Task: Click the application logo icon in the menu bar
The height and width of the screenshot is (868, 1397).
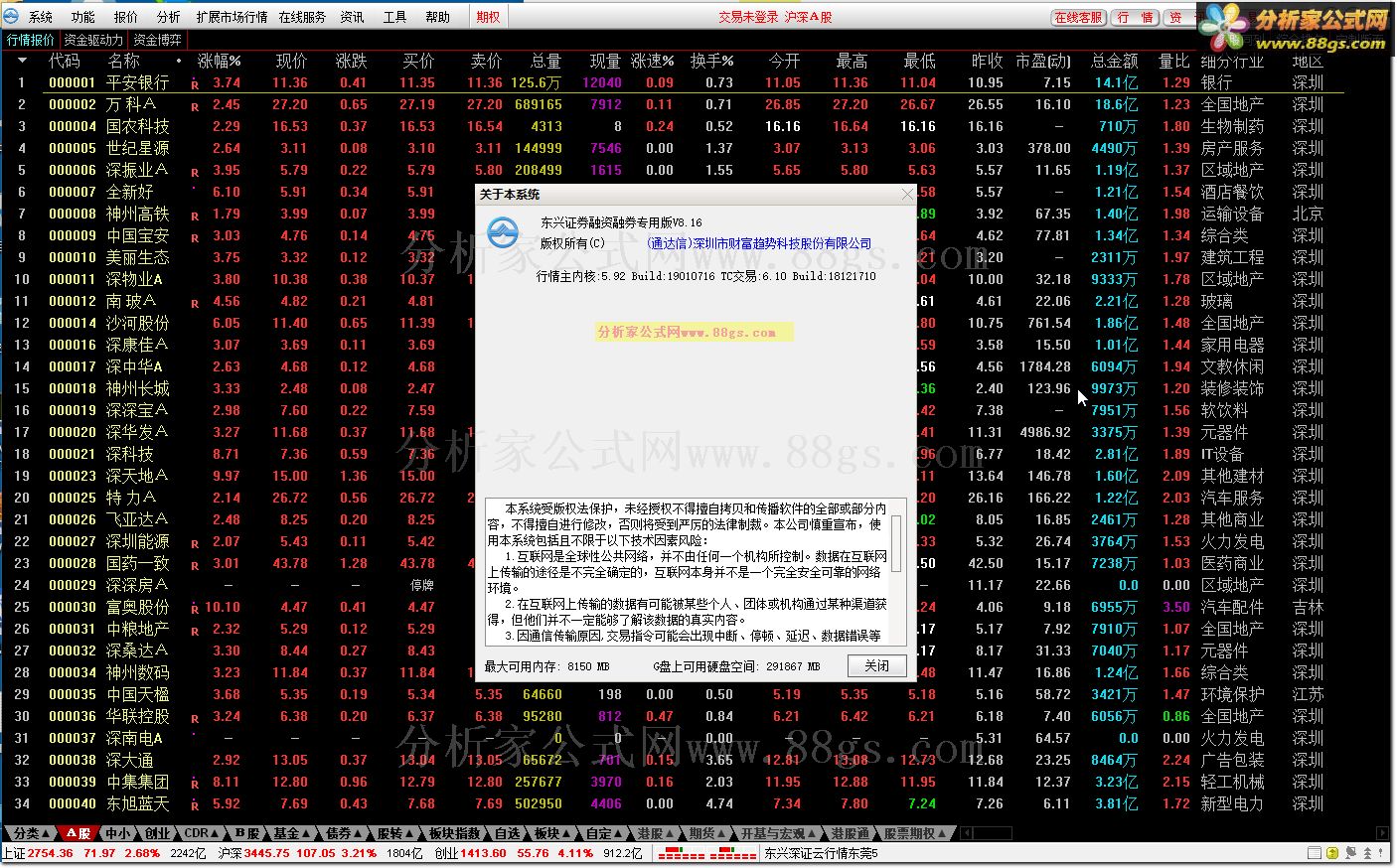Action: [x=11, y=16]
